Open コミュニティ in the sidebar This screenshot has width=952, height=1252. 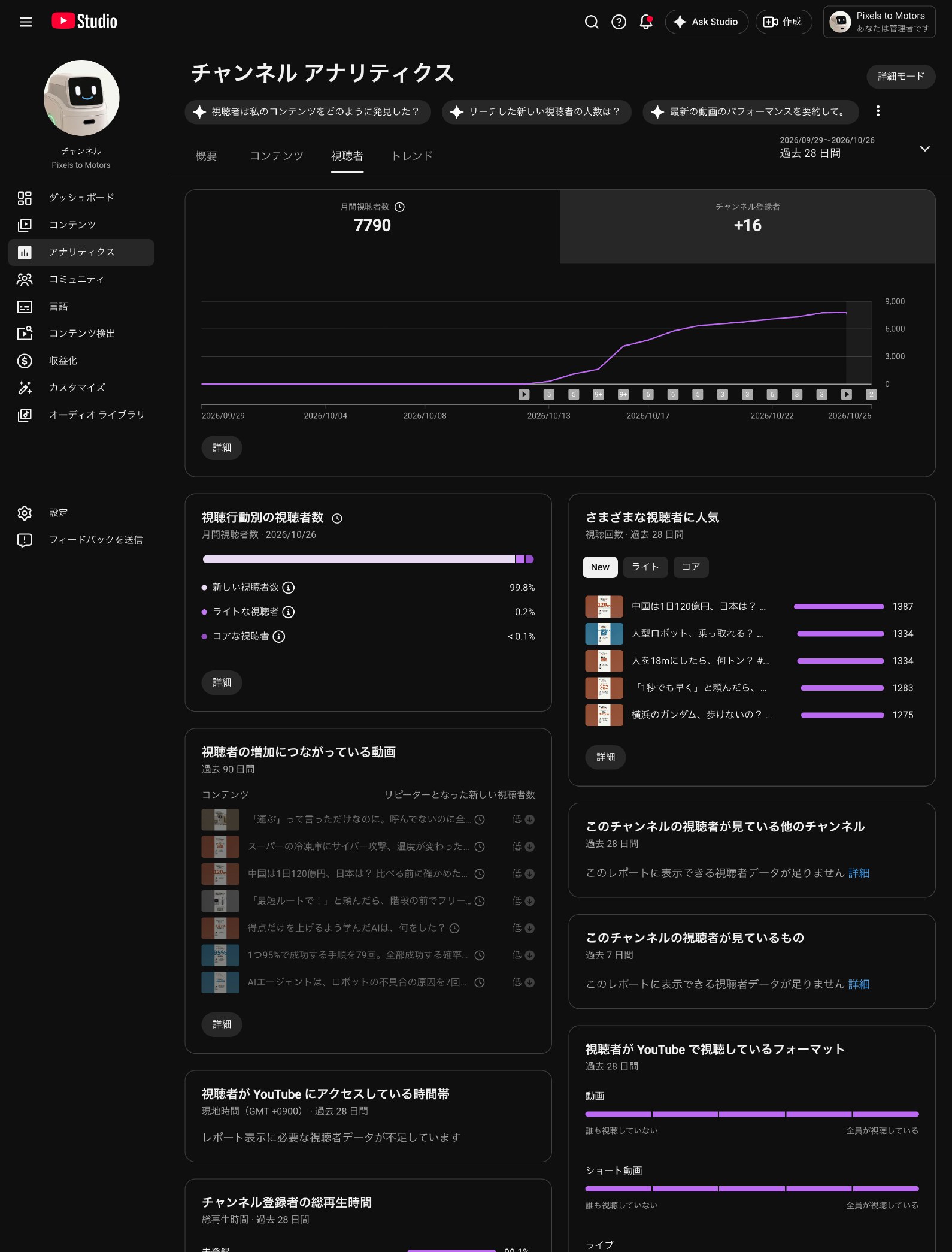click(81, 279)
